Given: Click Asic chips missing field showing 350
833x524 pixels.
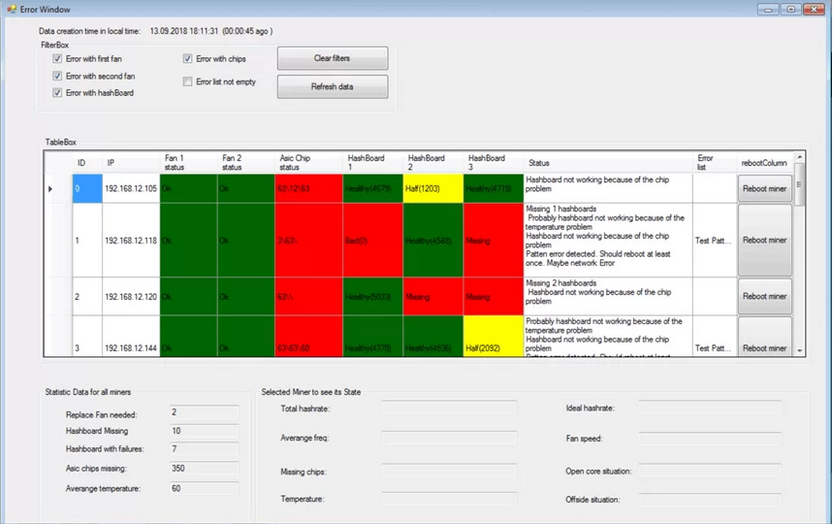Looking at the screenshot, I should 204,468.
